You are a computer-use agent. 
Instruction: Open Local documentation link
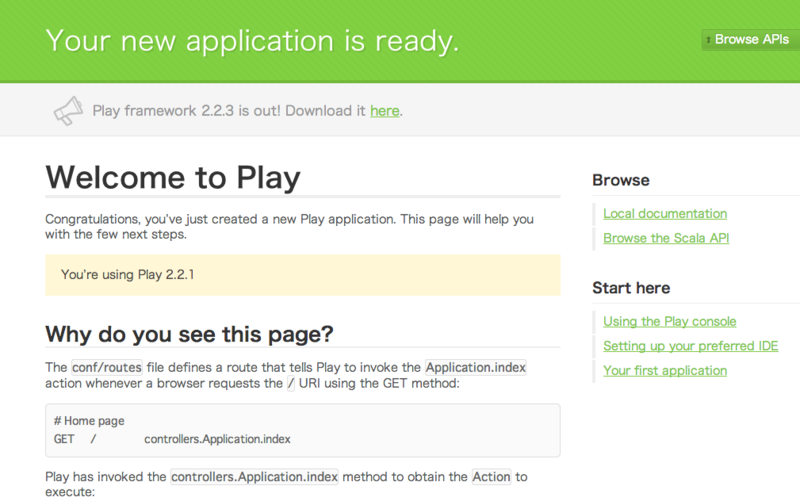(x=665, y=214)
